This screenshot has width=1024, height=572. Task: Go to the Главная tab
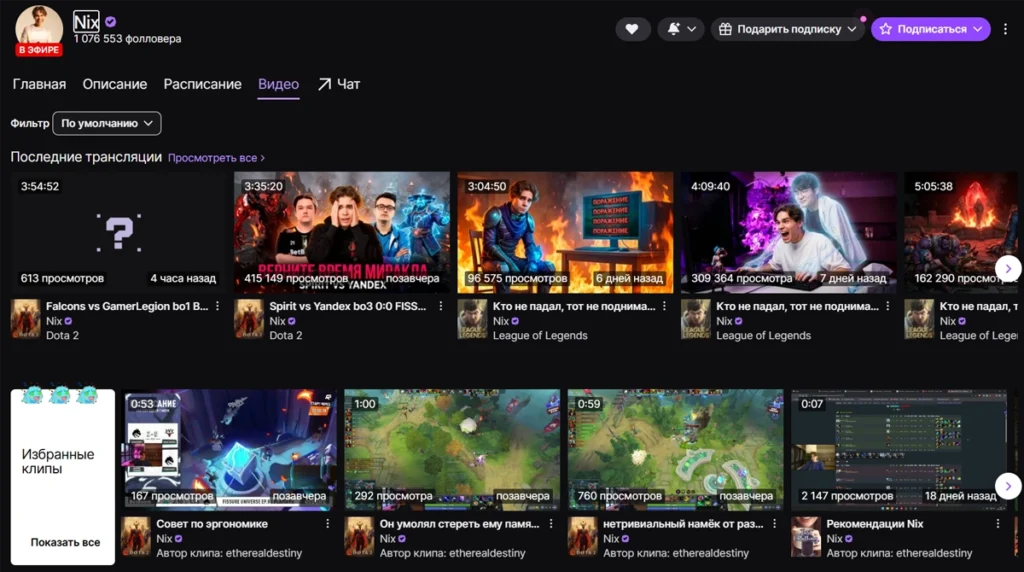click(39, 84)
